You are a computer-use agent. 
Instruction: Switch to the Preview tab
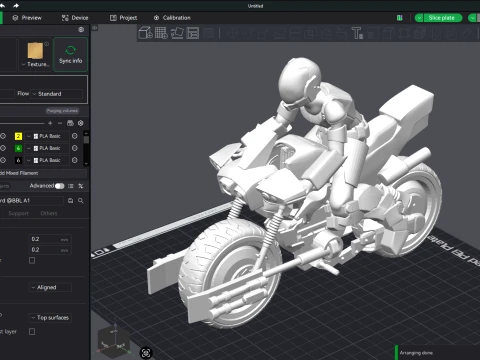coord(27,18)
